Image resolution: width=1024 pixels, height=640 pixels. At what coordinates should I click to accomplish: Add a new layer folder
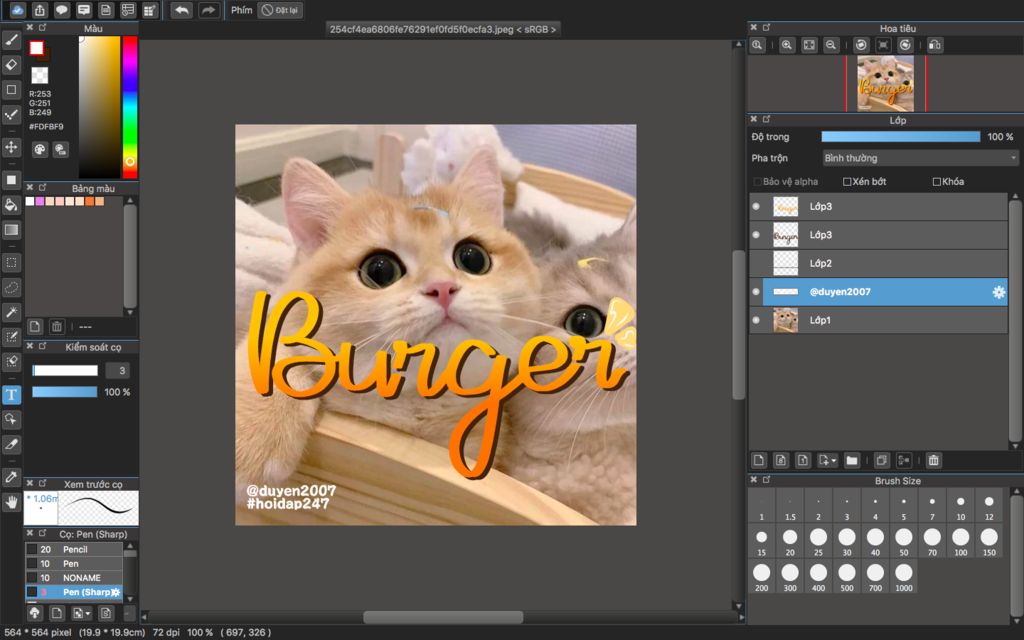pos(852,460)
